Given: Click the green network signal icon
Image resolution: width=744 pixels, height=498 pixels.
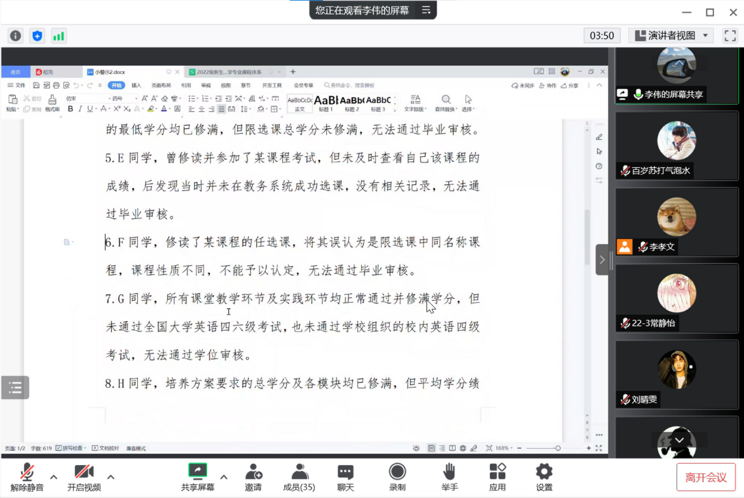Looking at the screenshot, I should click(x=59, y=36).
